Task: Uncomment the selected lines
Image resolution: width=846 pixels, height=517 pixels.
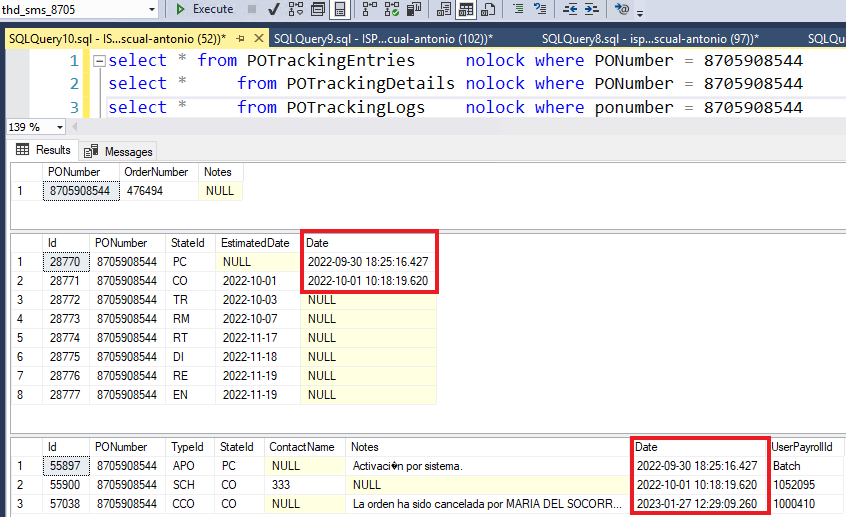Action: pos(540,9)
